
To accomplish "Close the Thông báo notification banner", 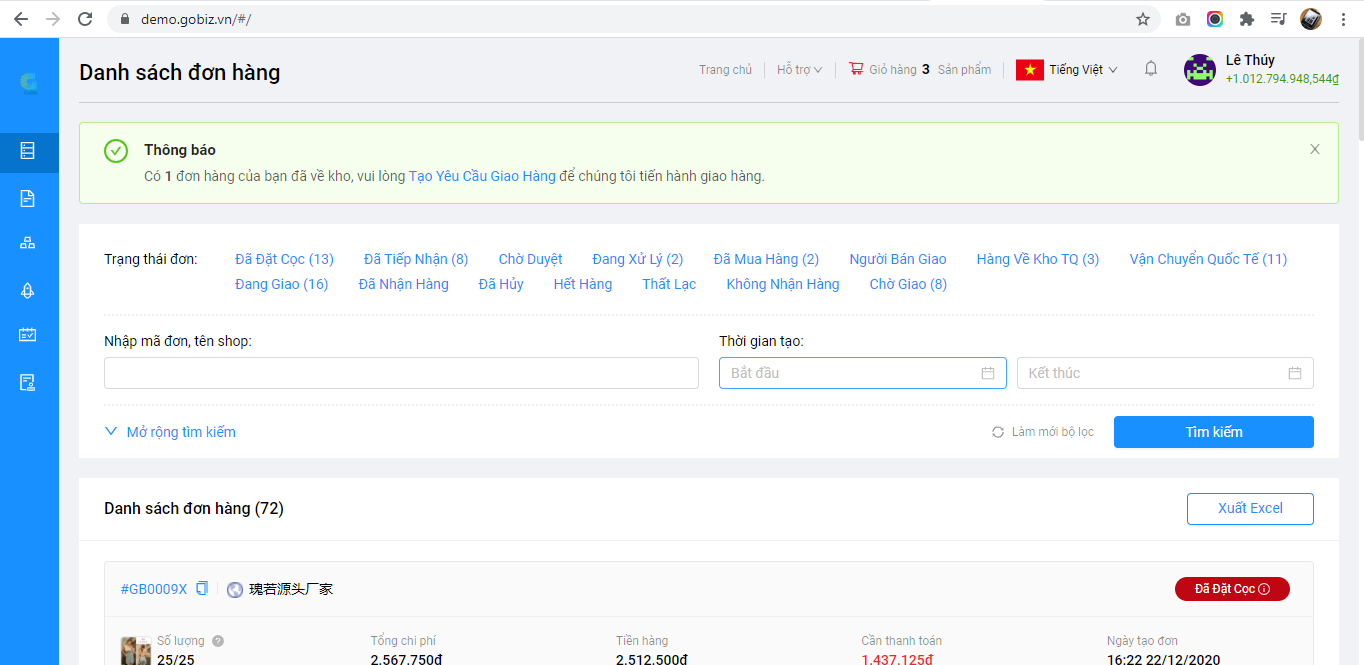I will click(x=1314, y=149).
